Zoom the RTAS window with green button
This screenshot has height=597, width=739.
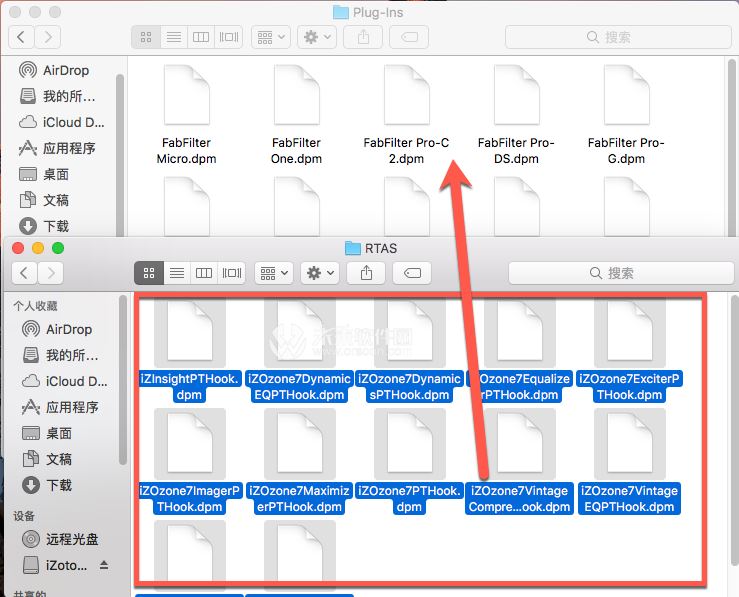point(58,248)
